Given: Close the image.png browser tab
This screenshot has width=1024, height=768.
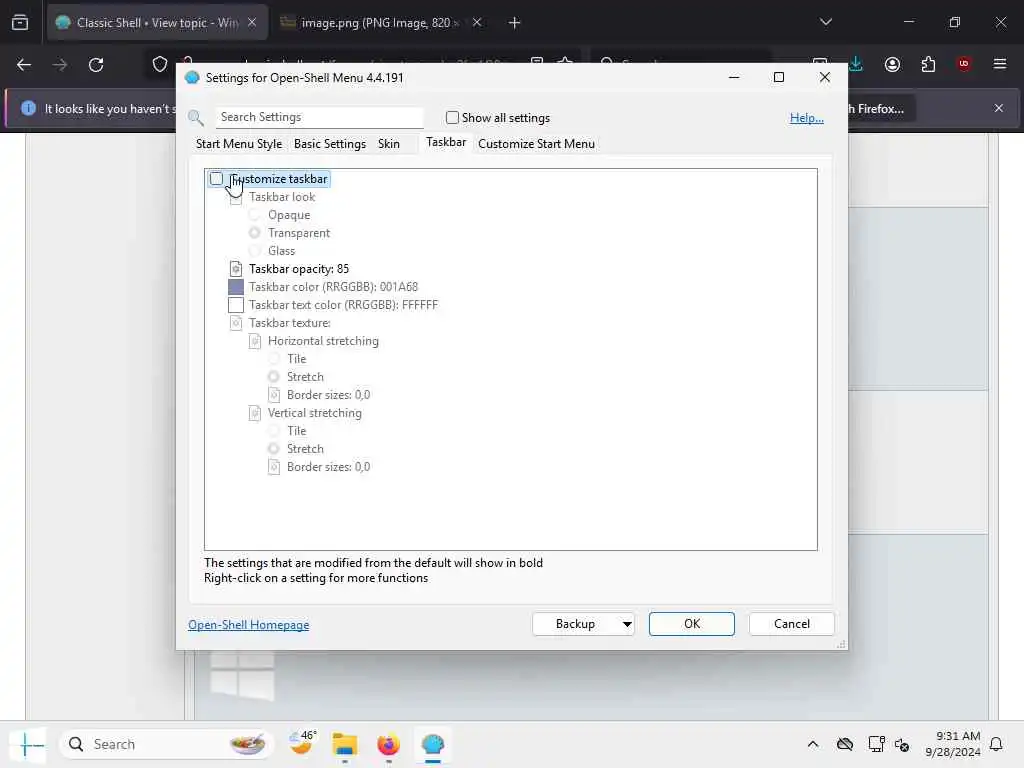Looking at the screenshot, I should pos(477,23).
